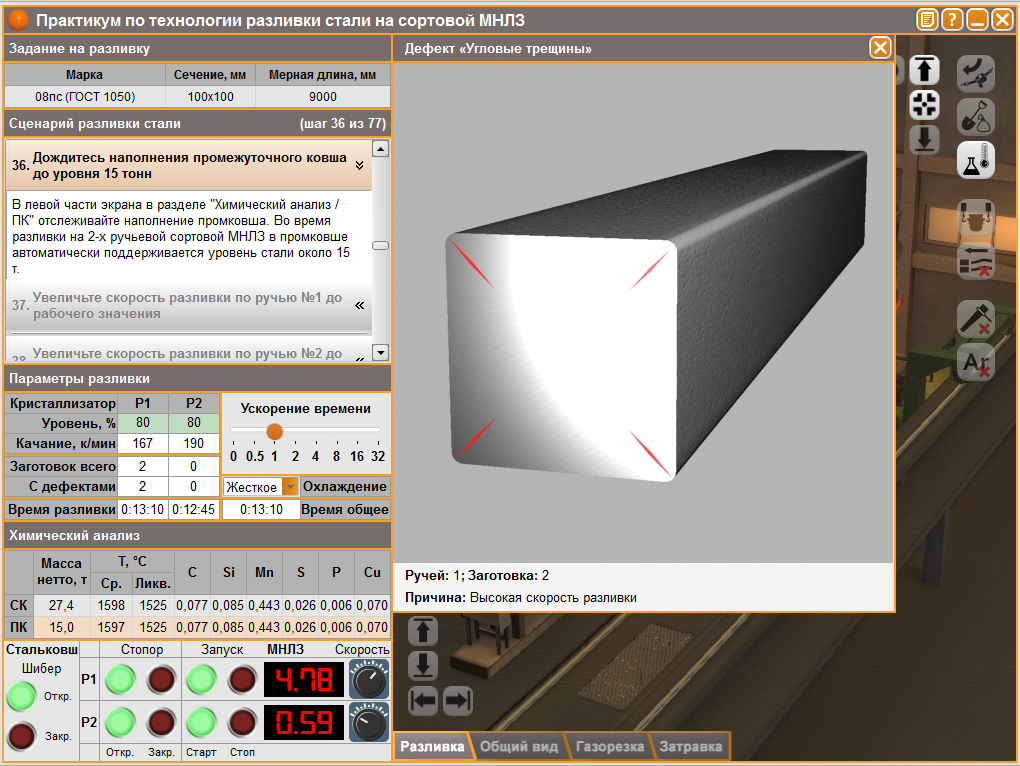Screen dimensions: 1020x766
Task: Click the camera down arrow in the 3D view
Action: [x=423, y=666]
